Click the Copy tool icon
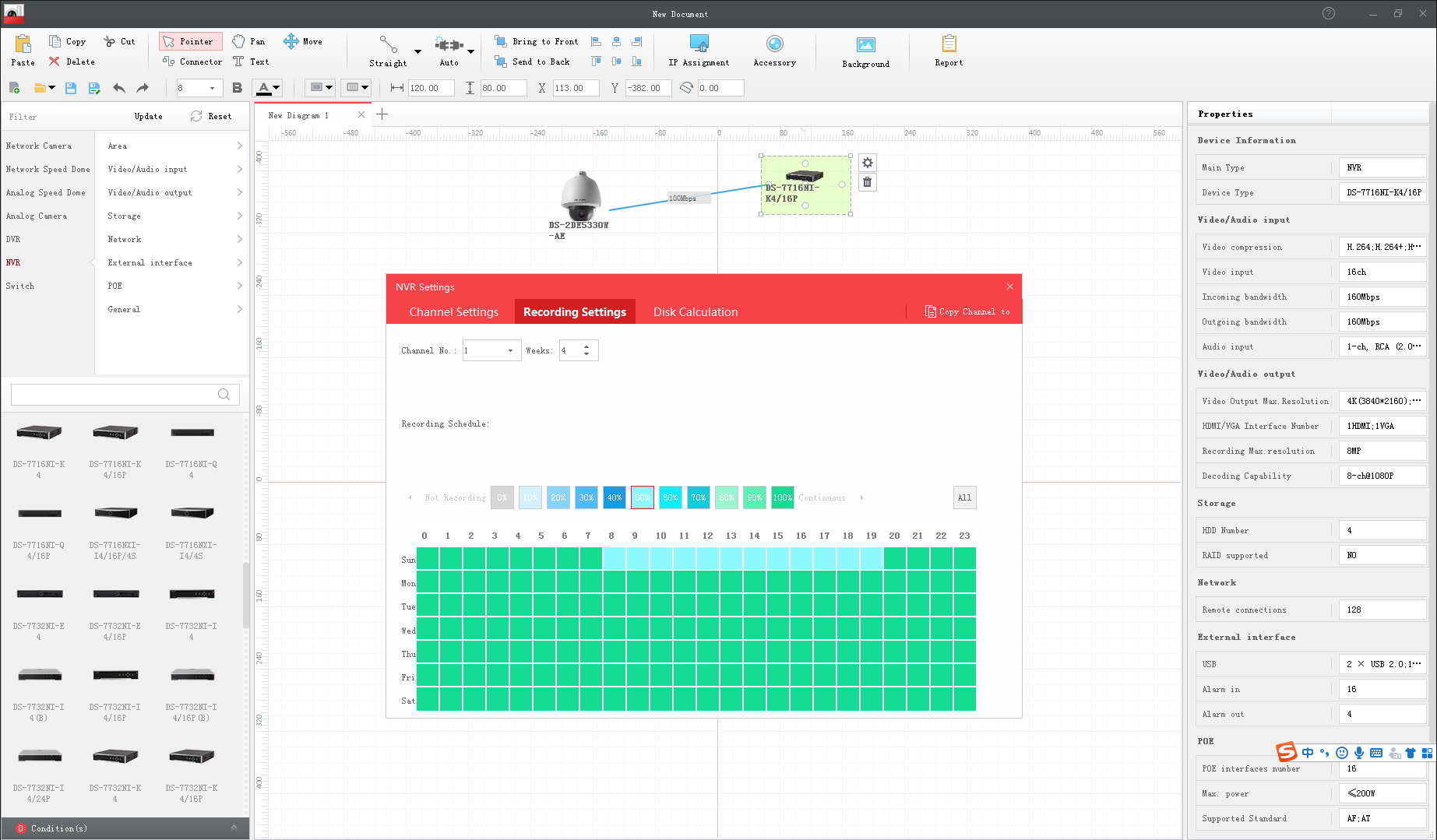The width and height of the screenshot is (1437, 840). click(x=55, y=41)
